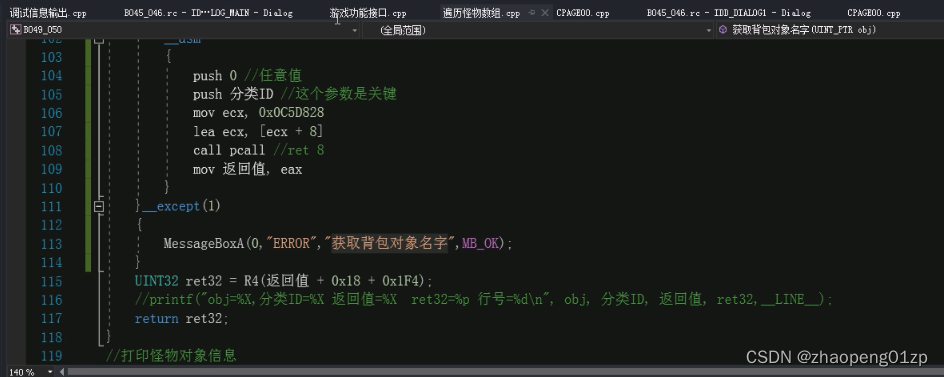
Task: Click the comment //打印怪物对象信息
Action: click(x=171, y=355)
